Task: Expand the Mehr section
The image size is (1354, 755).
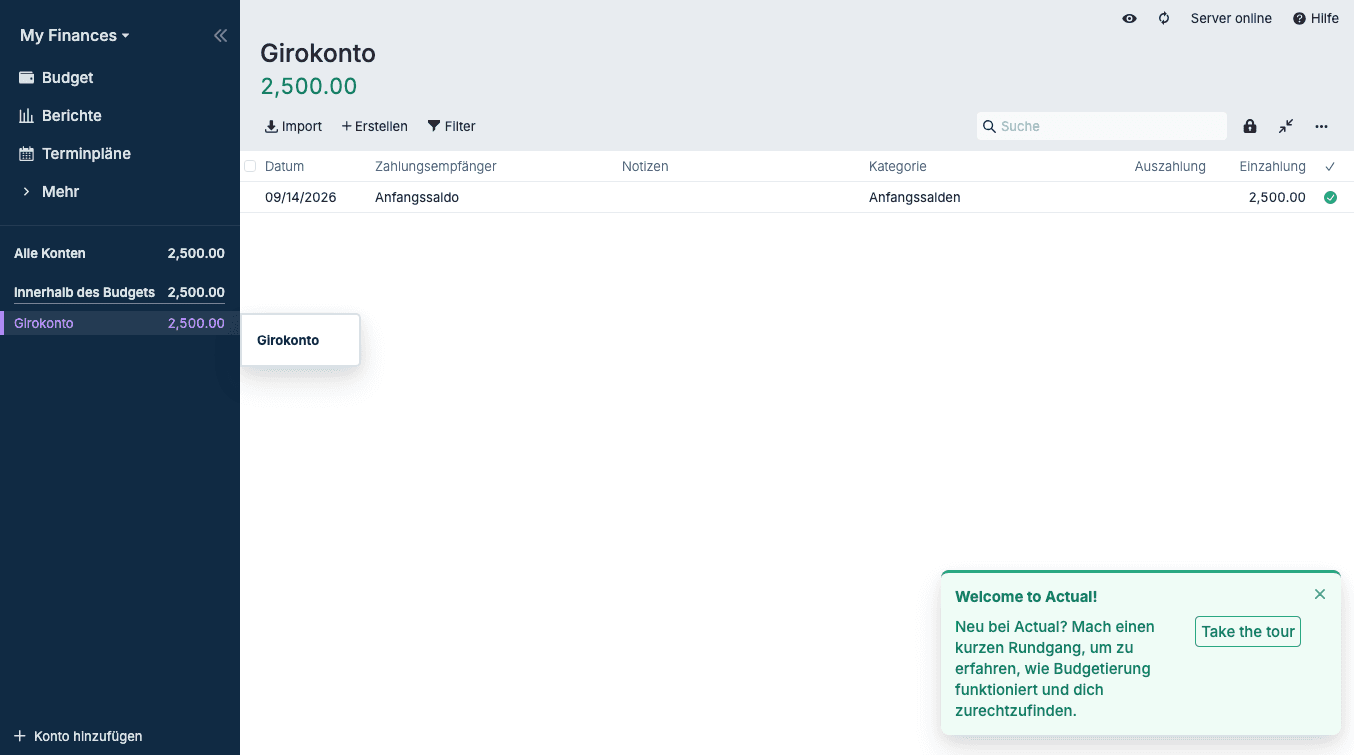Action: tap(120, 192)
